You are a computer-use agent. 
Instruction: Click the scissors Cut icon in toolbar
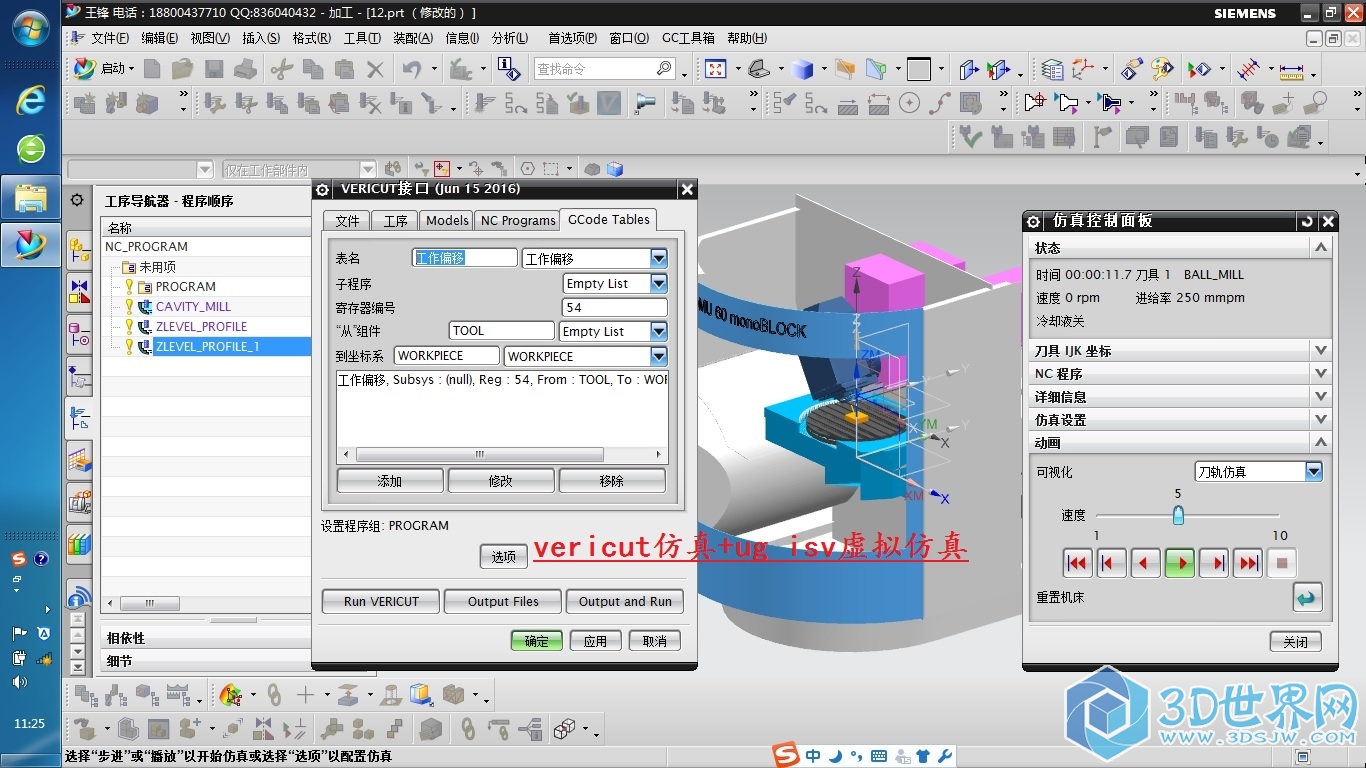coord(282,69)
